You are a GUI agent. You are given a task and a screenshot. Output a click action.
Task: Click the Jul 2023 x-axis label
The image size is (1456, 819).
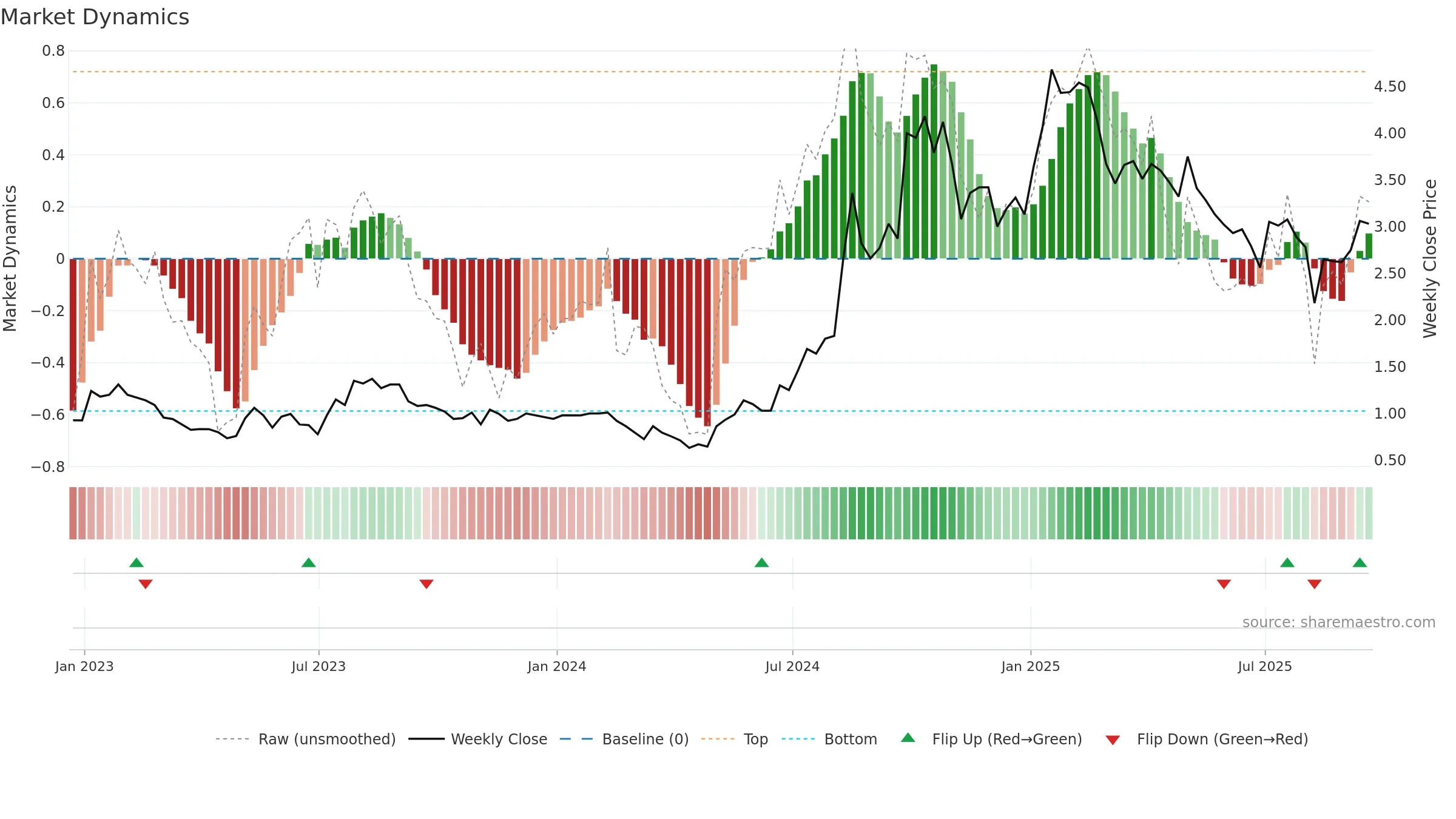318,667
